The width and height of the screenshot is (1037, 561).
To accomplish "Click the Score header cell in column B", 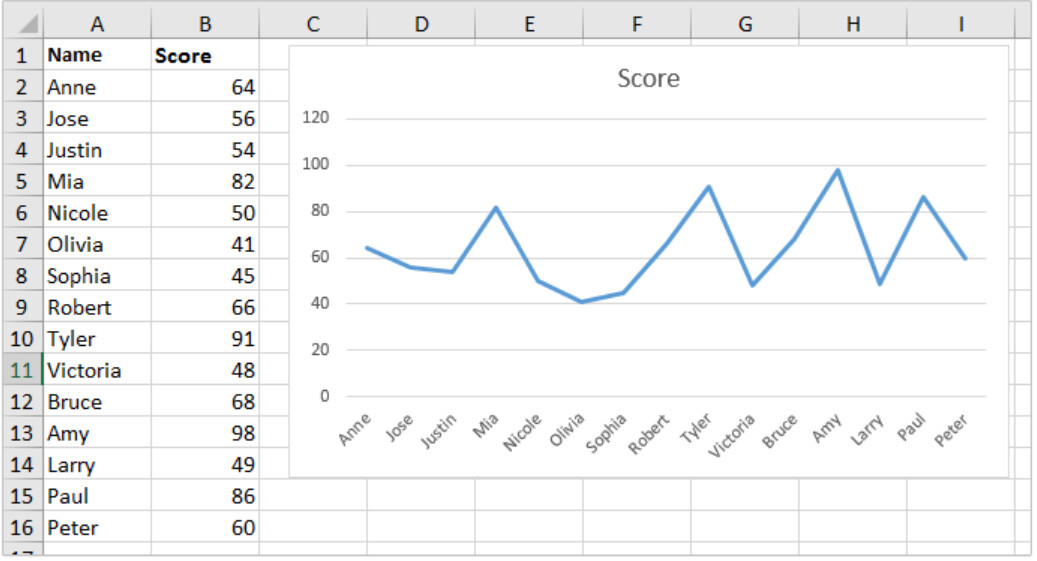I will click(205, 55).
